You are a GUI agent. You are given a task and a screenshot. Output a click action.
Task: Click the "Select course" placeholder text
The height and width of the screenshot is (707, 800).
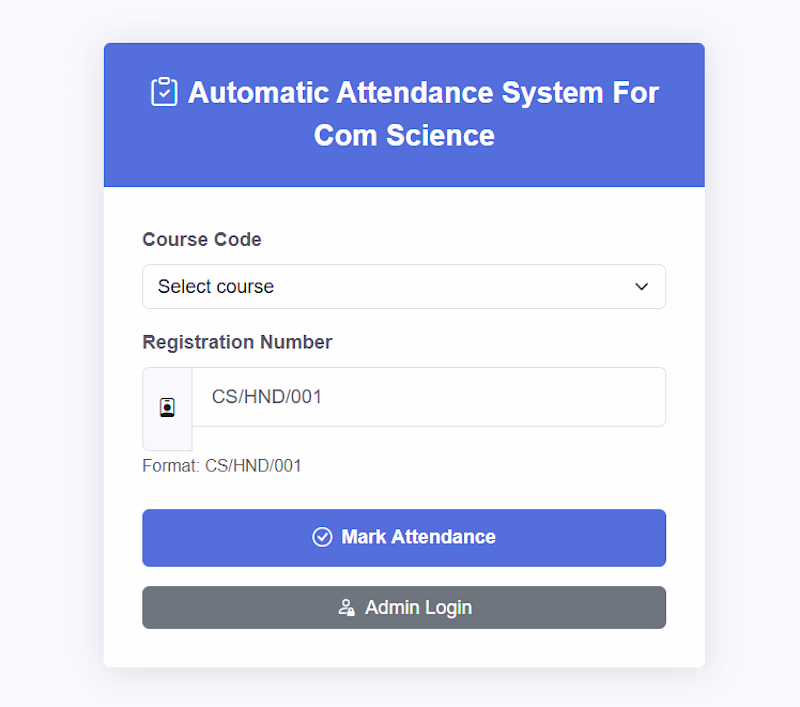216,287
